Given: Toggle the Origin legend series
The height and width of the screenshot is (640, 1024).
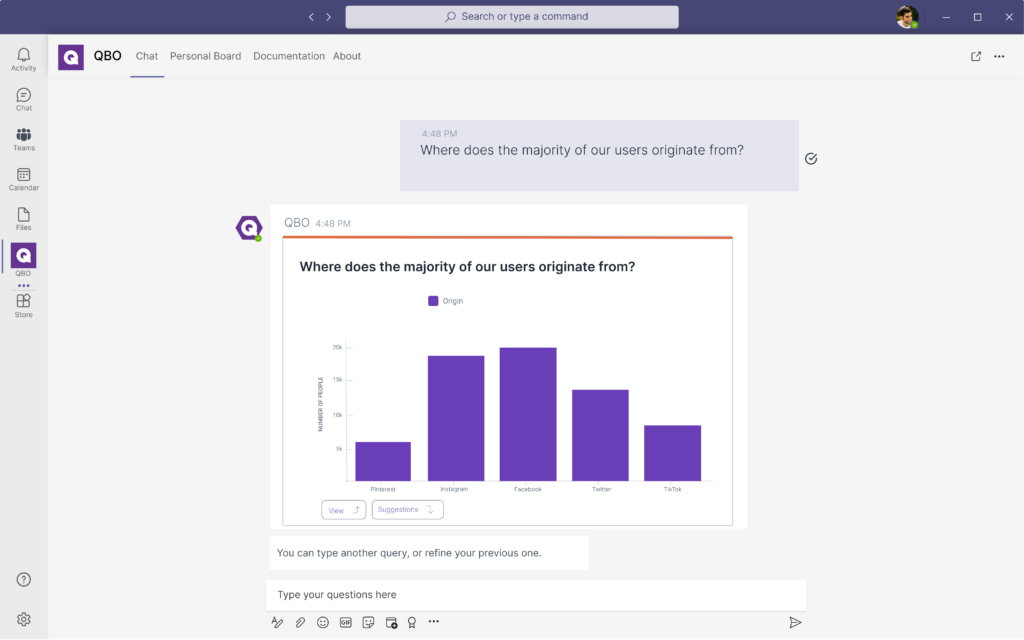Looking at the screenshot, I should coord(445,300).
